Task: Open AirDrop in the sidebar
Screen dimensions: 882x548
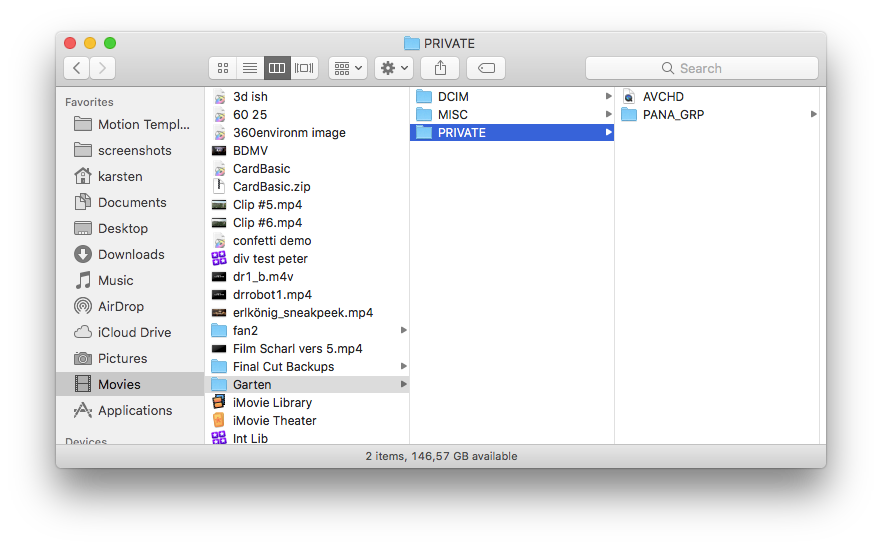Action: (x=132, y=306)
